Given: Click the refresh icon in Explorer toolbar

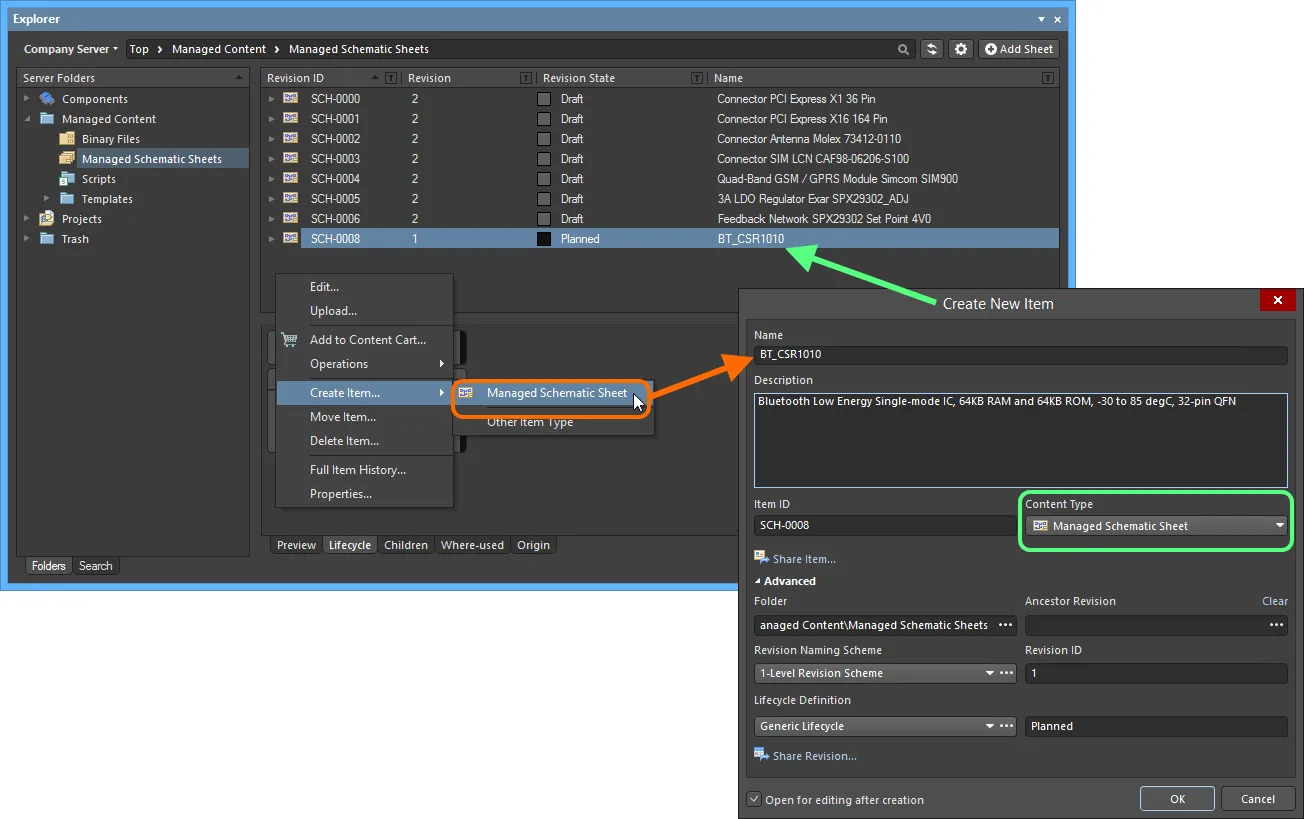Looking at the screenshot, I should pyautogui.click(x=932, y=49).
